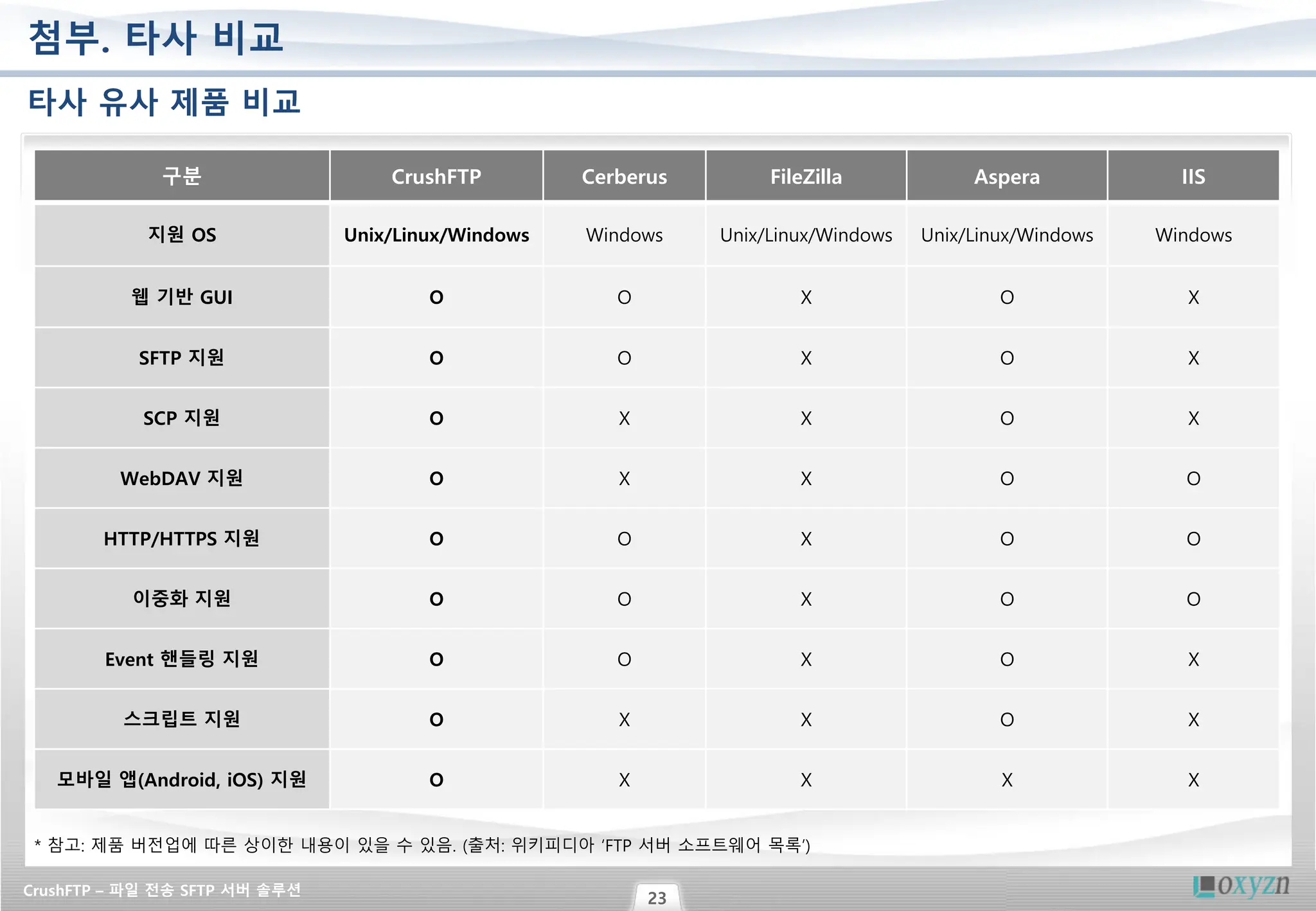The width and height of the screenshot is (1316, 911).
Task: Click IIS's Windows OS cell
Action: tap(1193, 235)
